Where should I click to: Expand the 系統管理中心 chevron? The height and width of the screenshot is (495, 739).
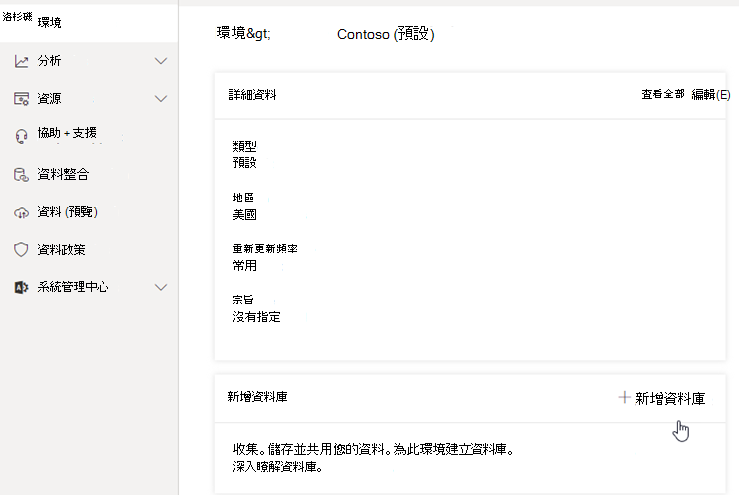pyautogui.click(x=161, y=287)
